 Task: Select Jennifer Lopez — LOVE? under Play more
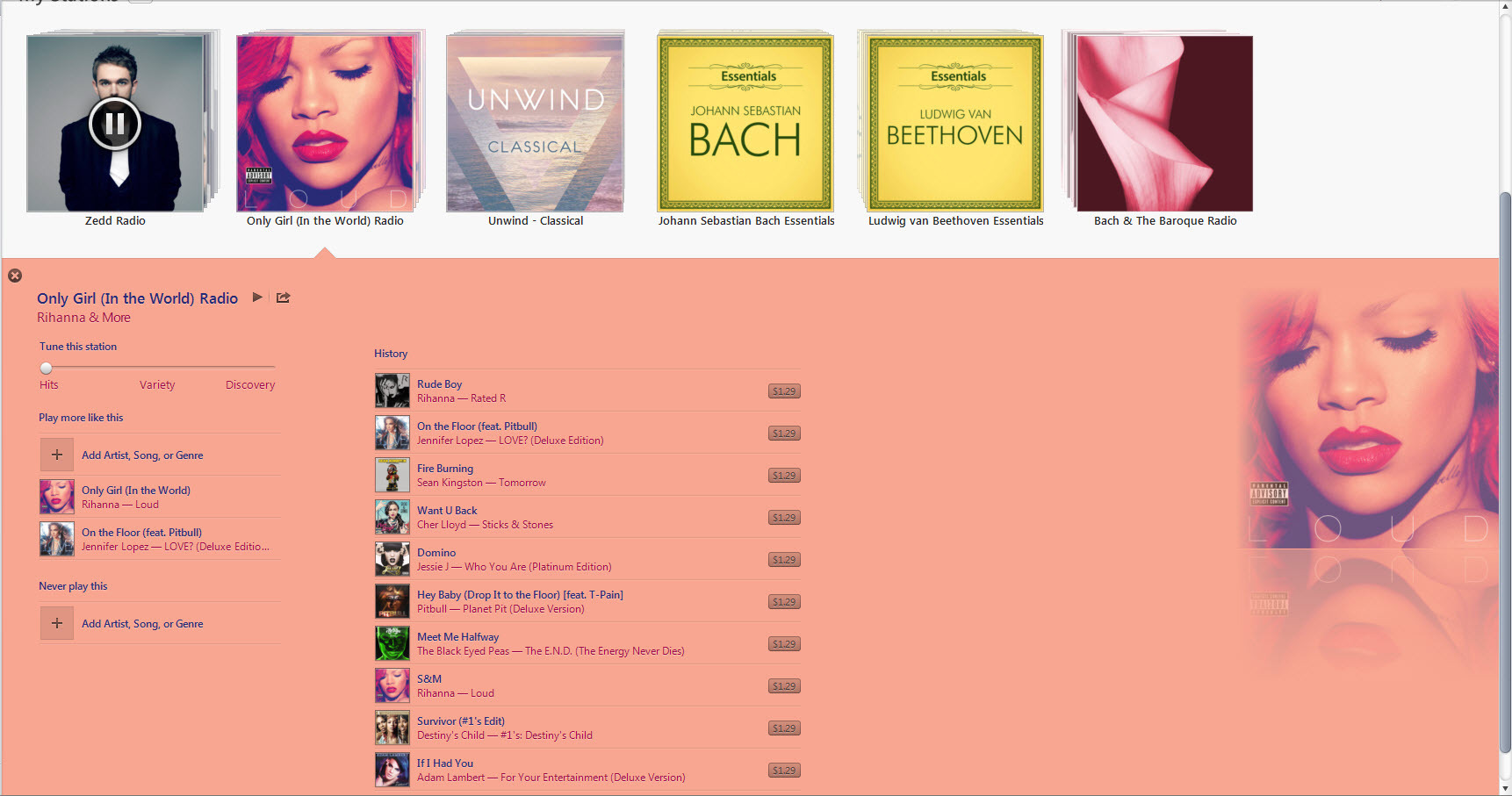click(176, 547)
